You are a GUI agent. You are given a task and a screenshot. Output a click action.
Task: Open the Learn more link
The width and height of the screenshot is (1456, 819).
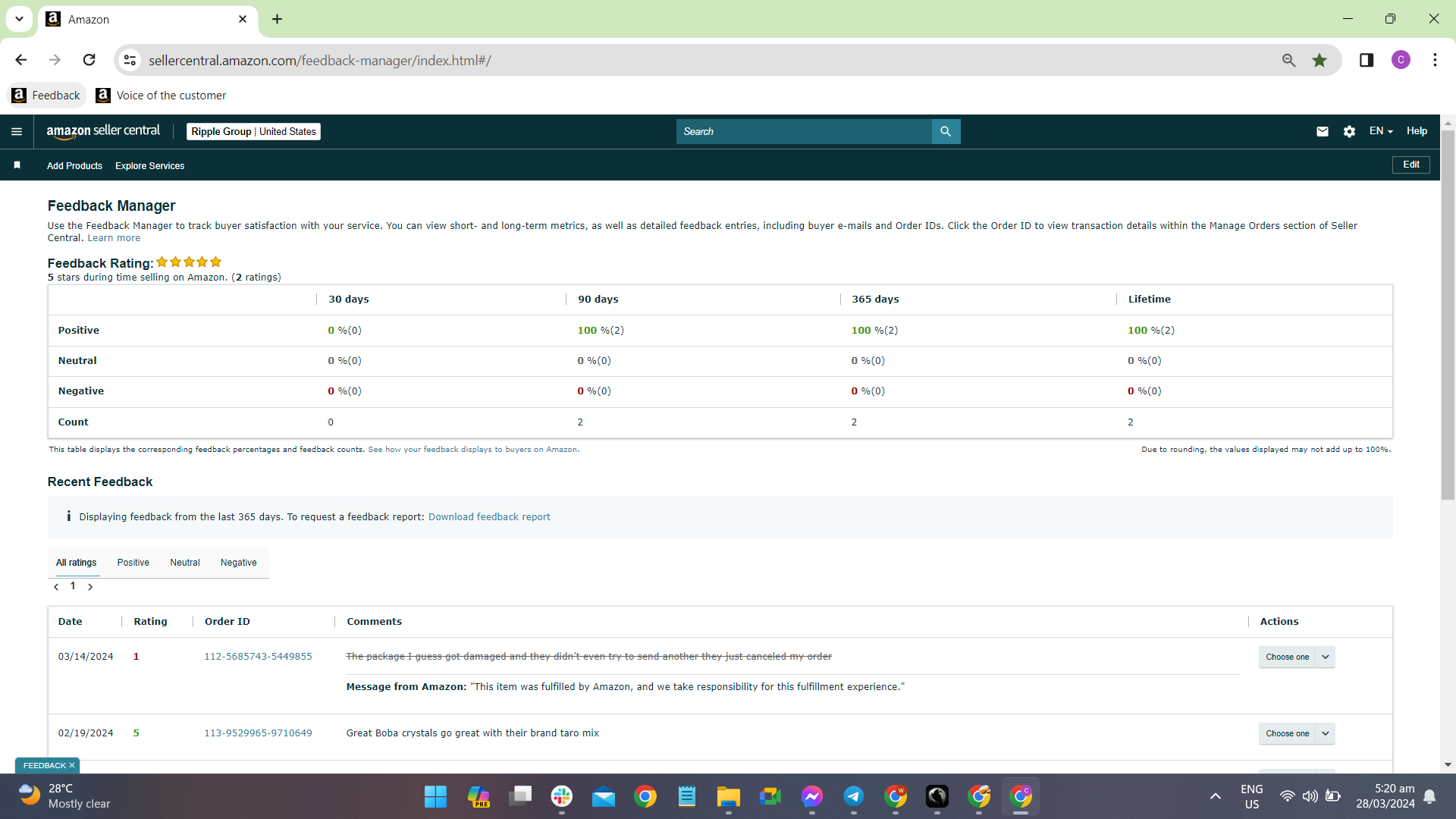tap(114, 238)
